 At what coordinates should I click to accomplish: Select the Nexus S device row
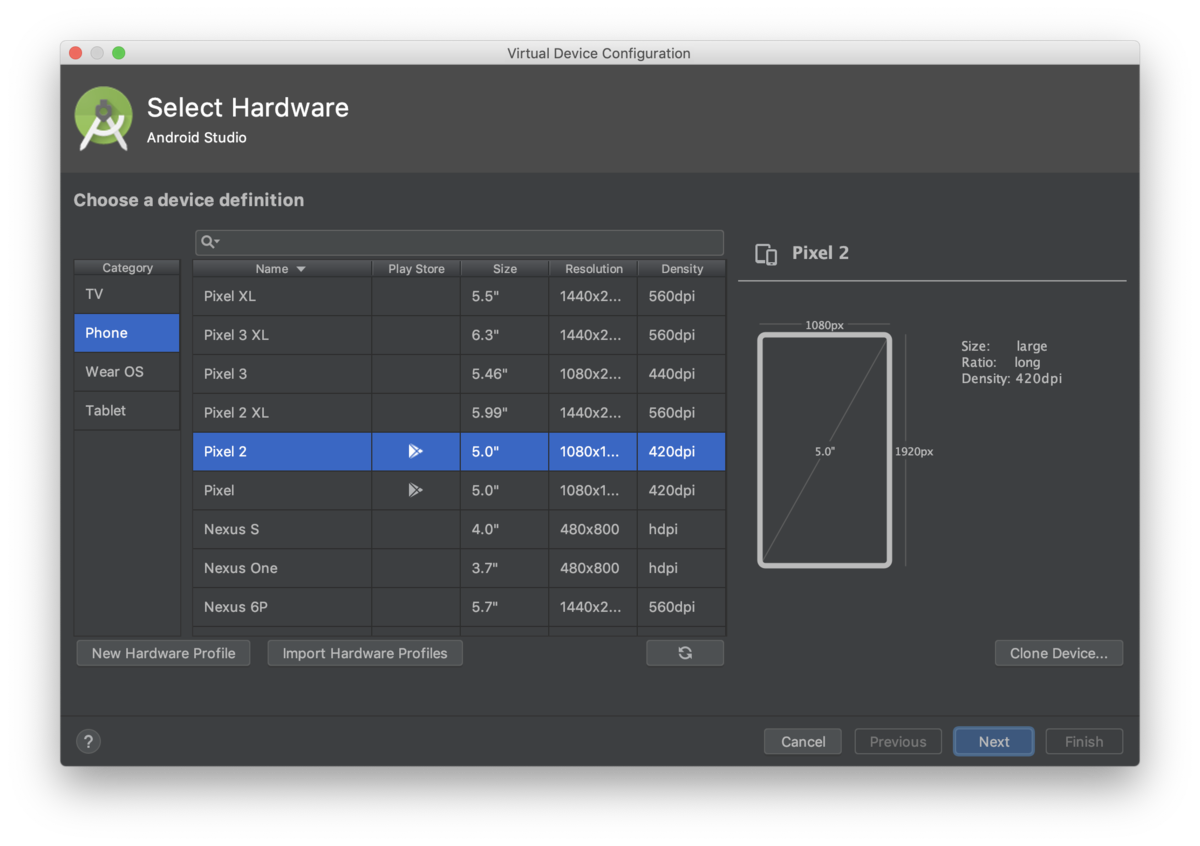coord(459,529)
